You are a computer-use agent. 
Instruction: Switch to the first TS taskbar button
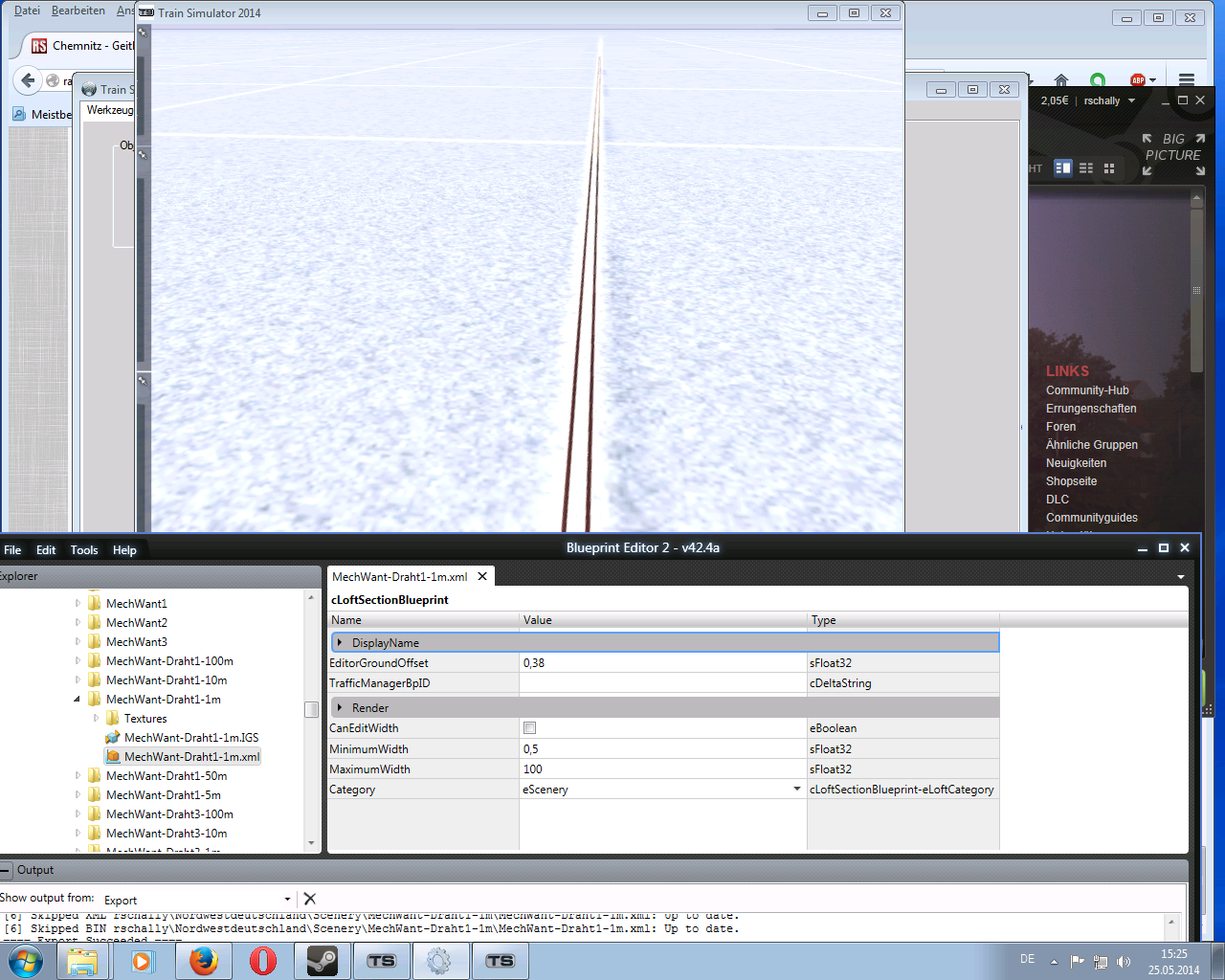pyautogui.click(x=381, y=961)
